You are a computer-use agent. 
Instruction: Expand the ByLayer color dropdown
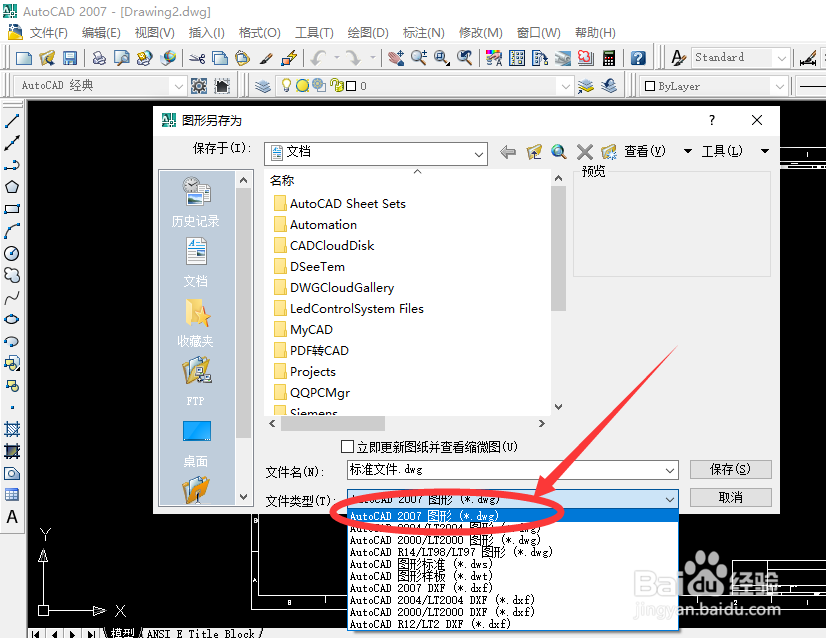pos(780,86)
